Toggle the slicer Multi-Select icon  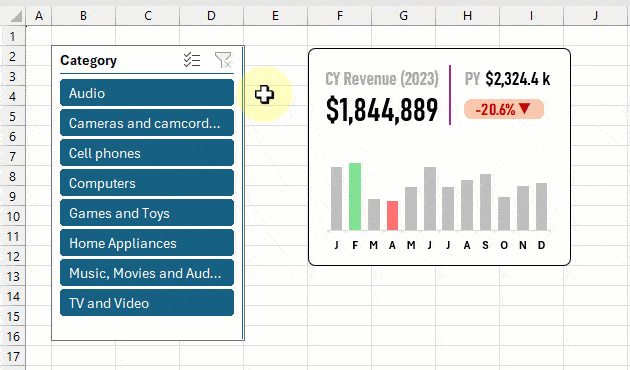click(x=192, y=60)
